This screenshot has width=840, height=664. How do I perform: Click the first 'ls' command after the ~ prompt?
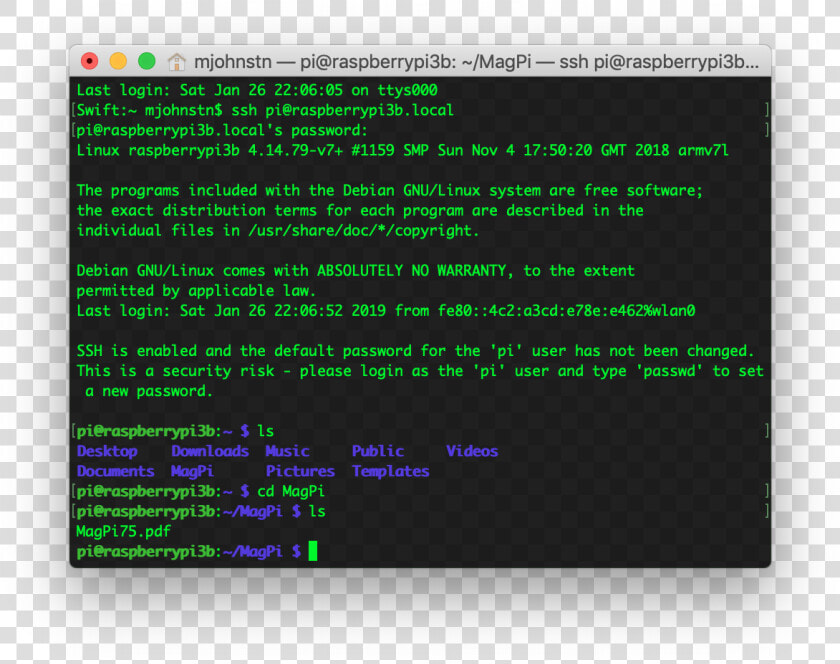pyautogui.click(x=266, y=431)
